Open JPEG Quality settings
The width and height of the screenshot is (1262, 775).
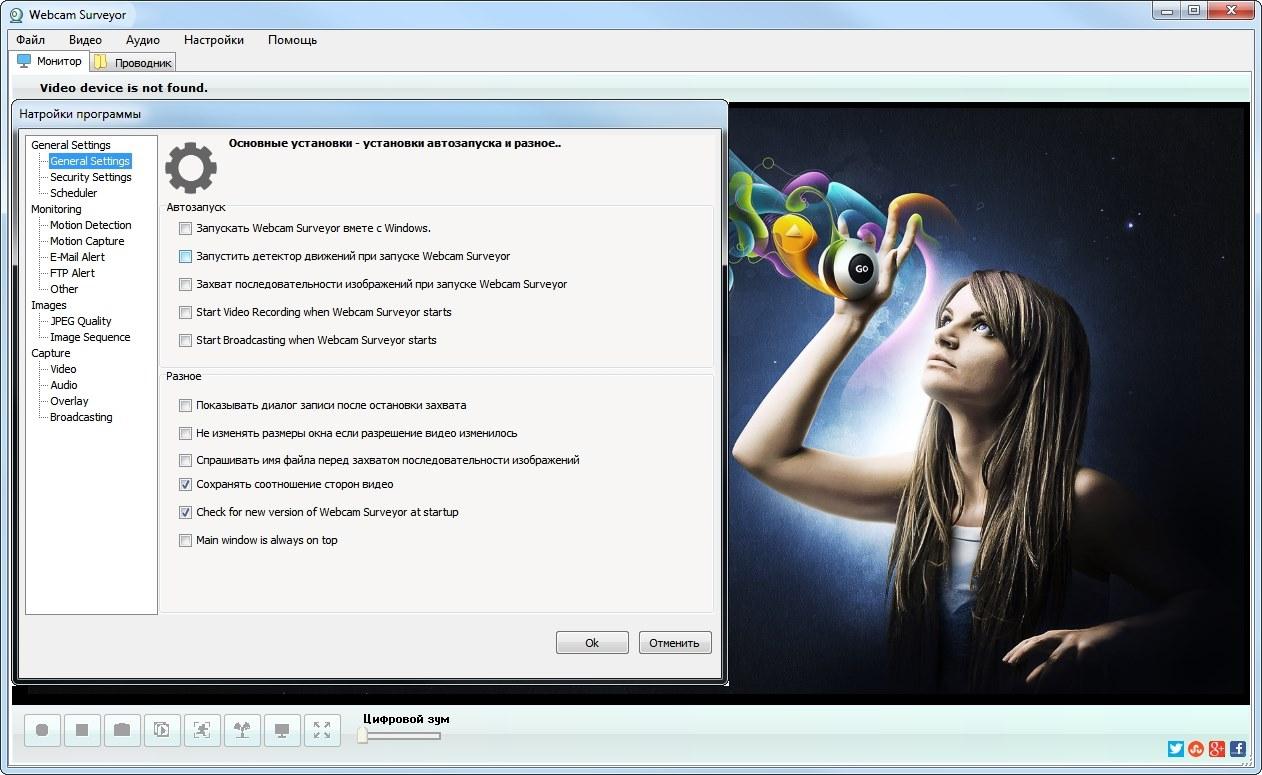pos(81,321)
